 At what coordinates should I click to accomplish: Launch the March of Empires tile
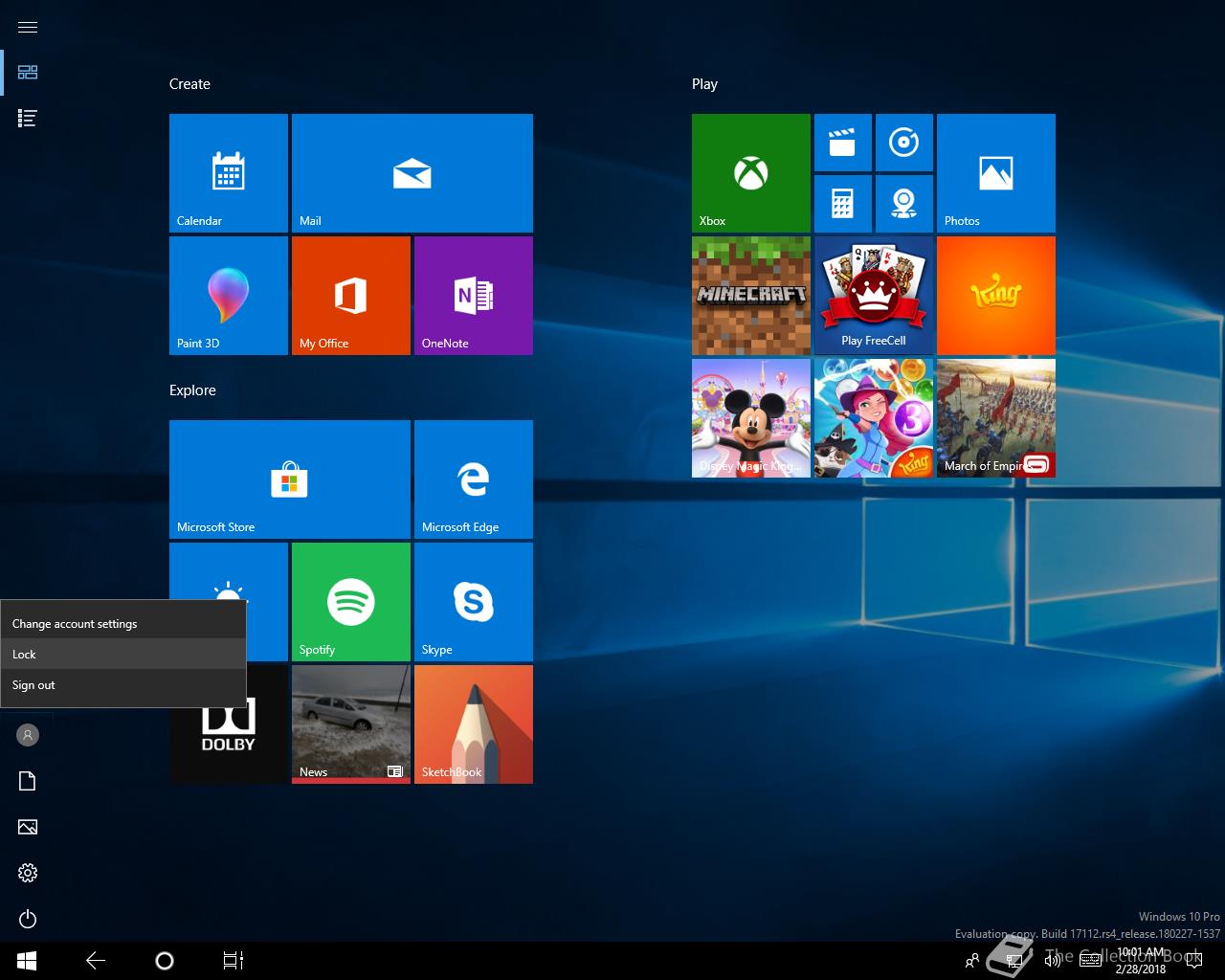tap(996, 418)
